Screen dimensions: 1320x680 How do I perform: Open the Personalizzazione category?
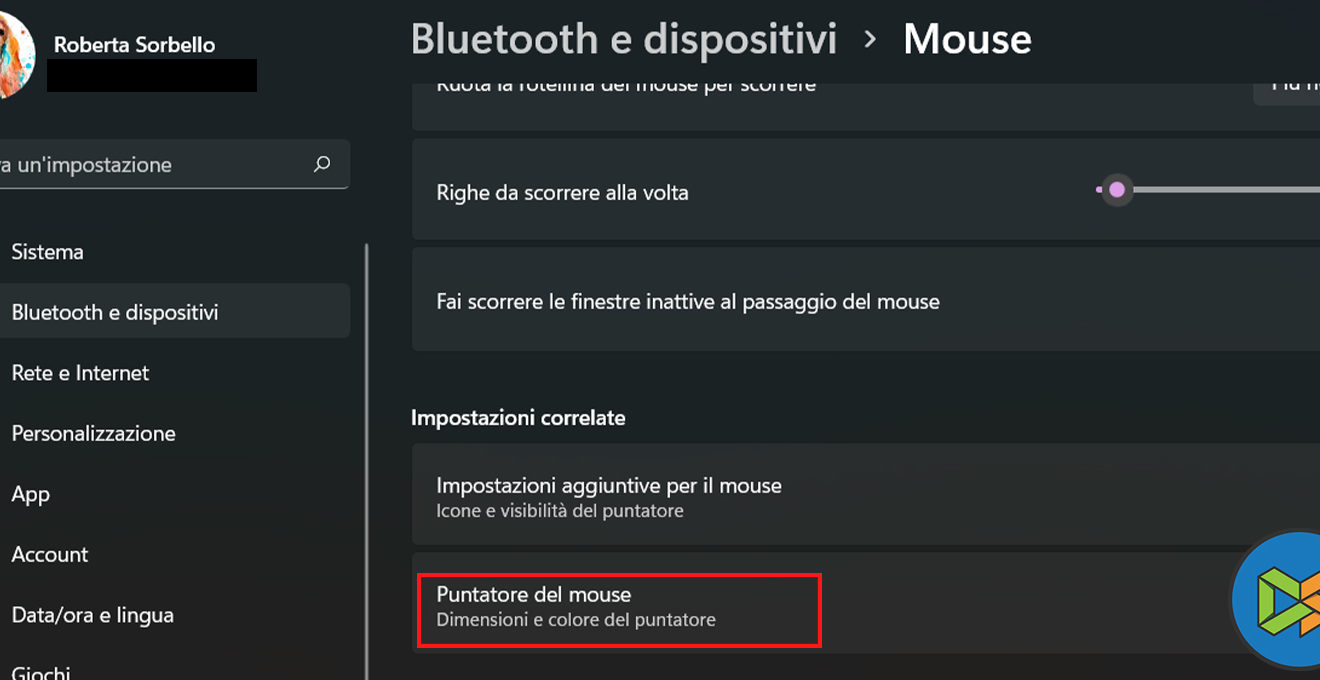[93, 434]
